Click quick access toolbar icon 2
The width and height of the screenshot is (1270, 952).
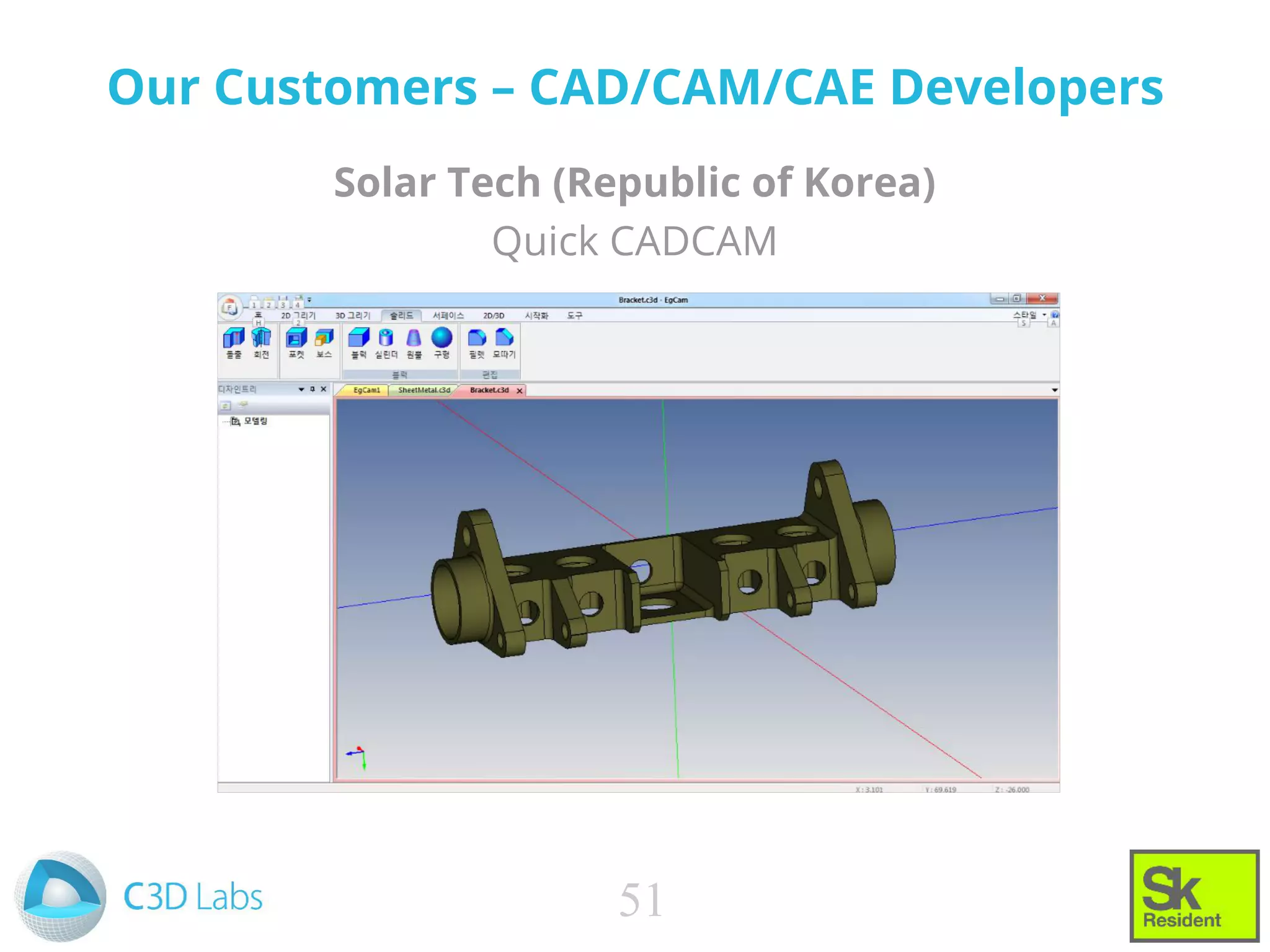(269, 302)
